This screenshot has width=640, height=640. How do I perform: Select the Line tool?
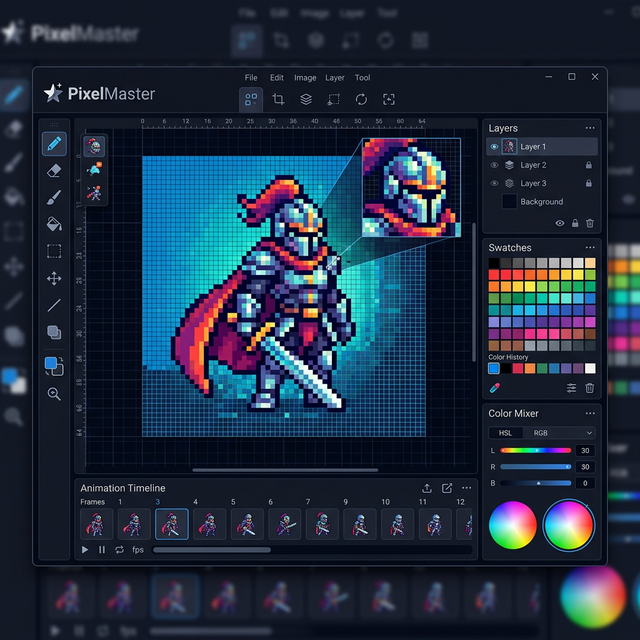pyautogui.click(x=54, y=305)
